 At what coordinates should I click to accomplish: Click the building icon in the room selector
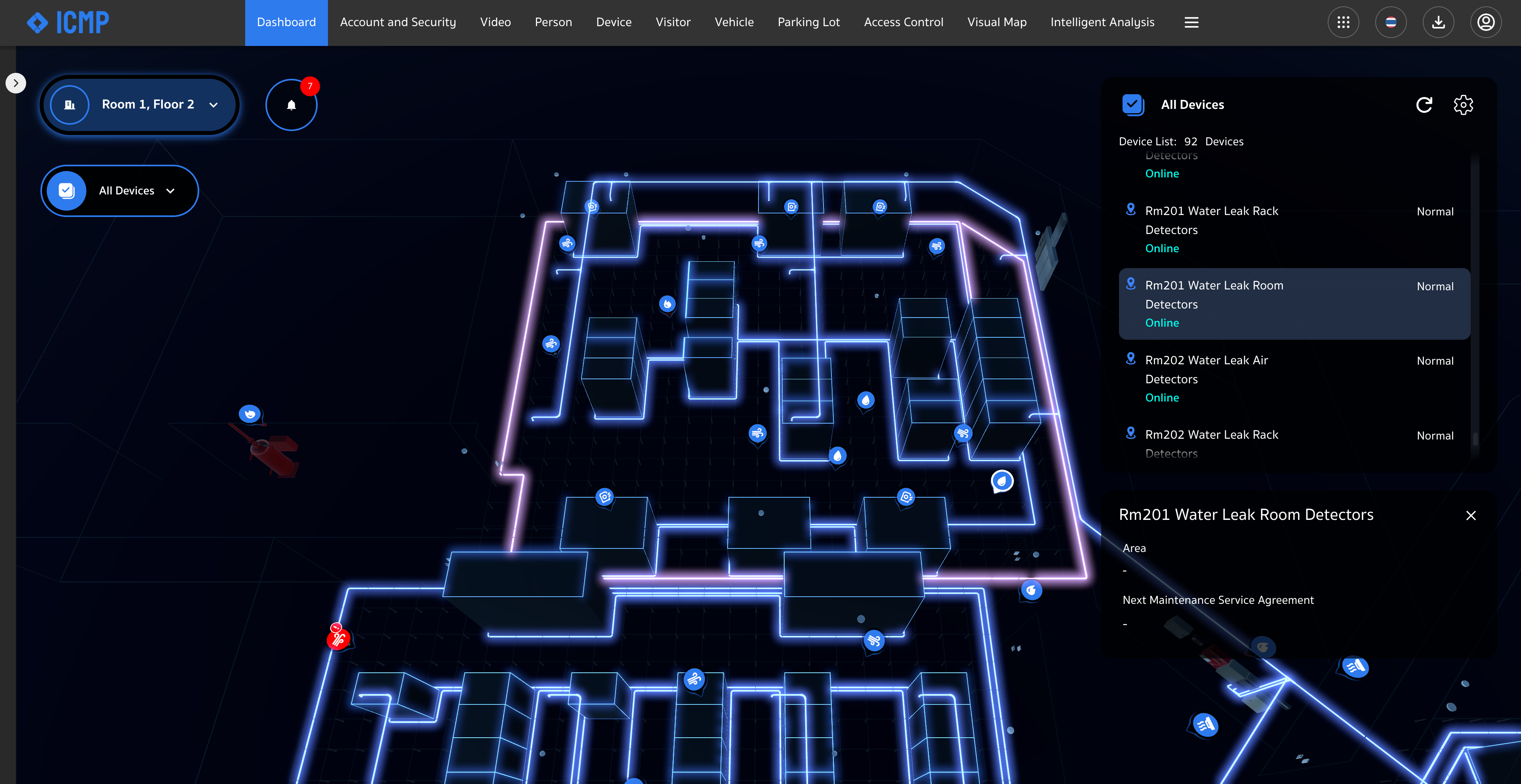coord(70,105)
